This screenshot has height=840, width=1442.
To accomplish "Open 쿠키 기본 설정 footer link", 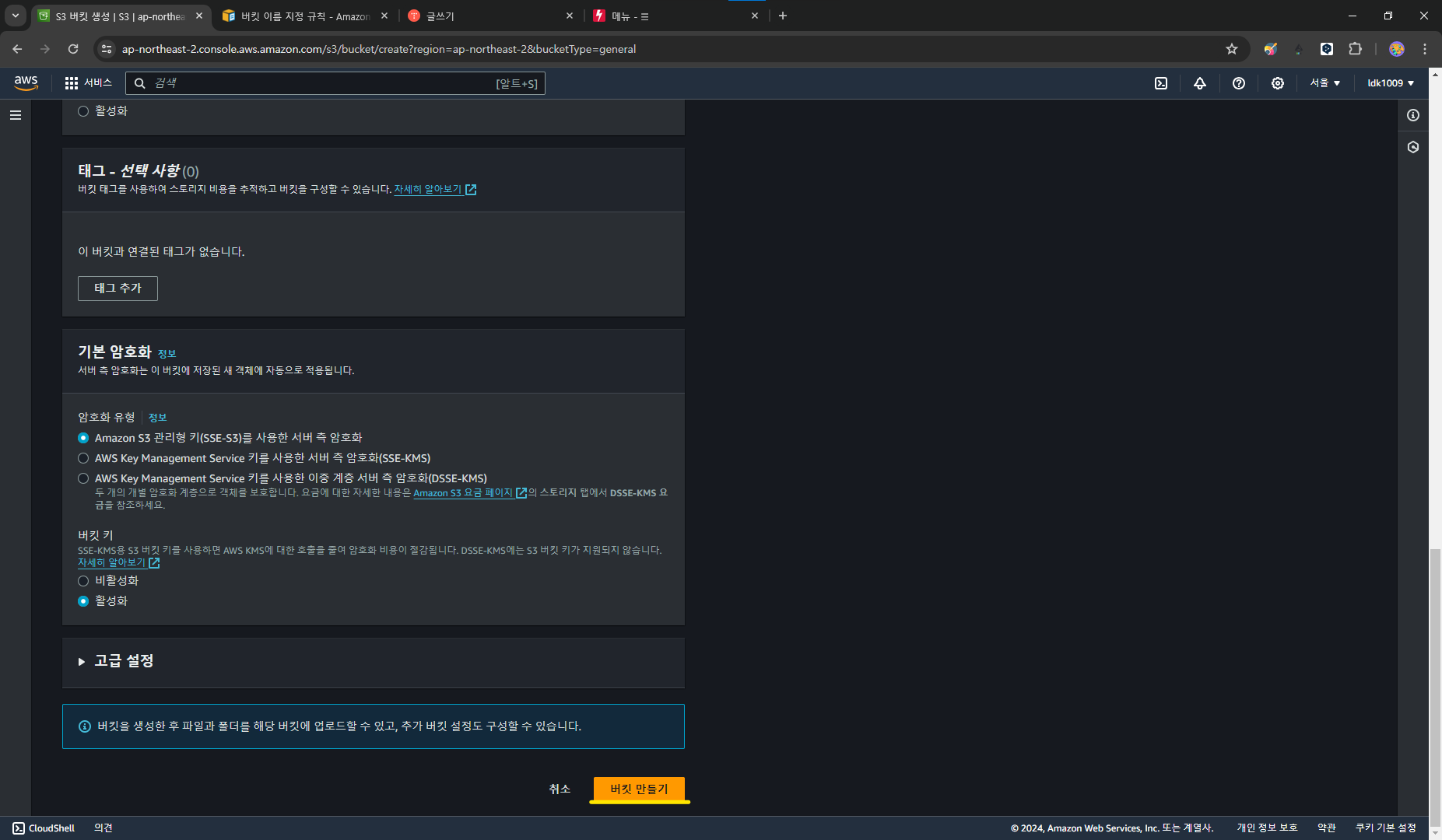I will [1386, 828].
